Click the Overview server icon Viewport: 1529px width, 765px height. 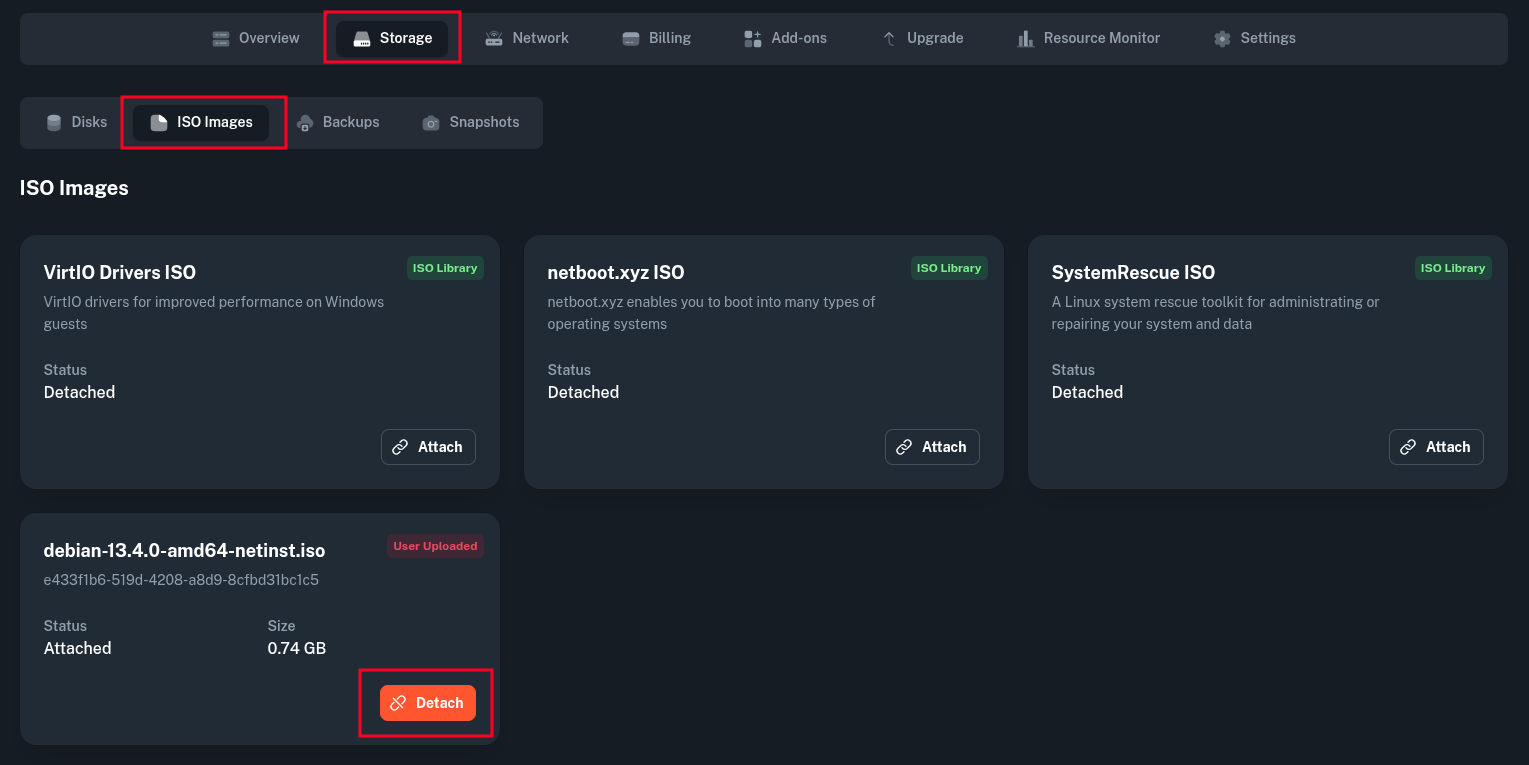pyautogui.click(x=221, y=38)
